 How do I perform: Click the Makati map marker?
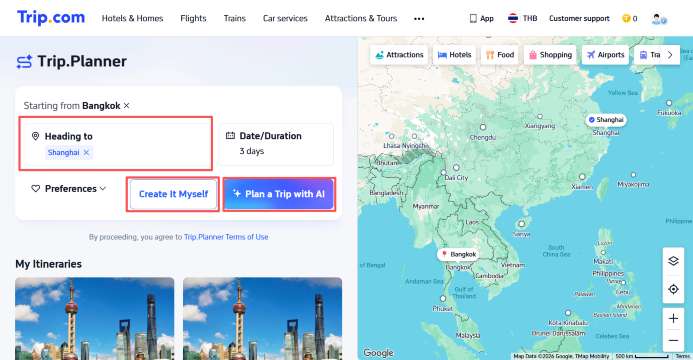click(x=603, y=252)
